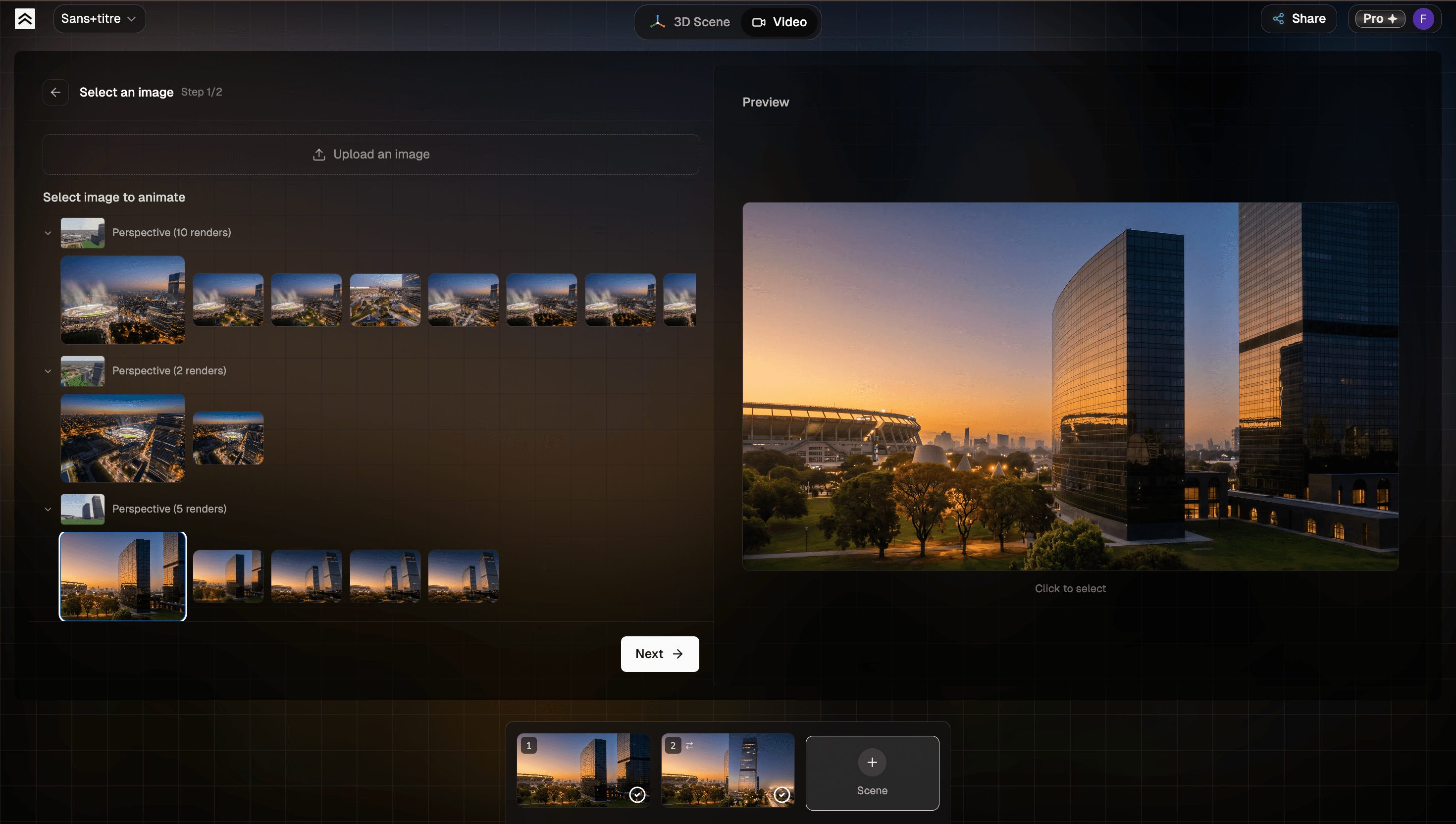Open scene 2 in the timeline

pyautogui.click(x=728, y=770)
